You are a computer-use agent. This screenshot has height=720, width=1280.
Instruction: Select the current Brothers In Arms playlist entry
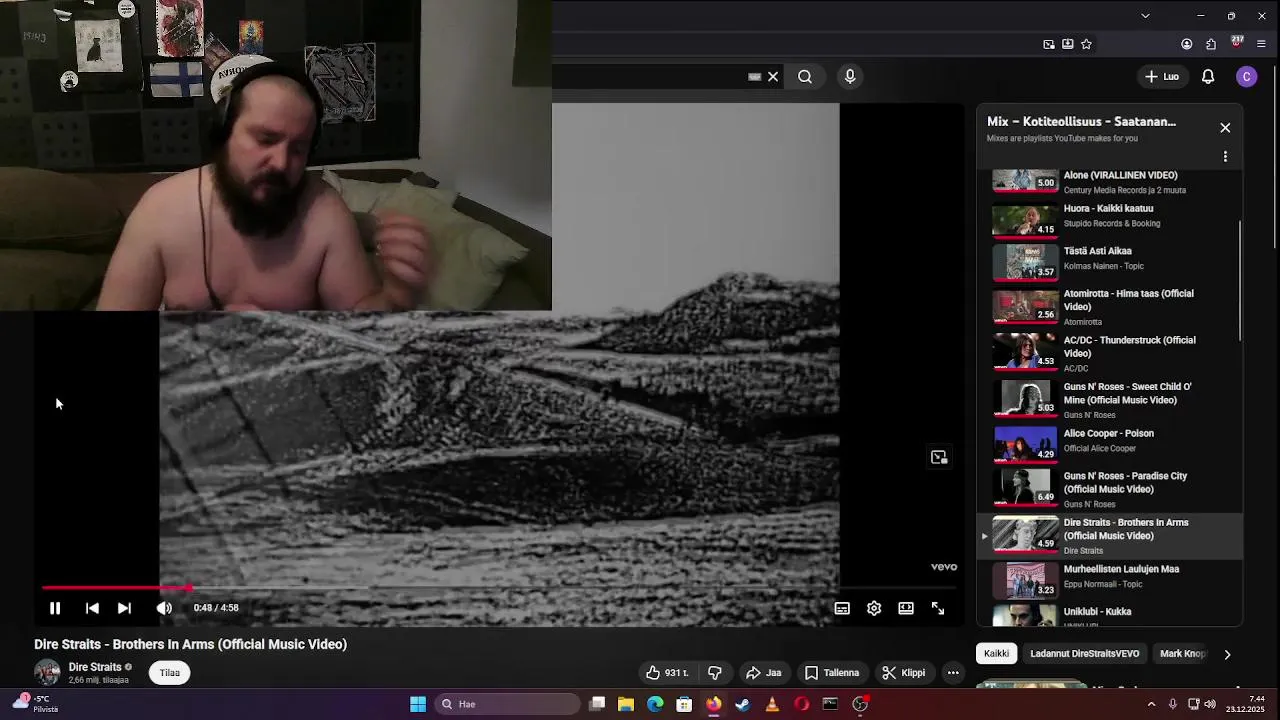point(1110,536)
